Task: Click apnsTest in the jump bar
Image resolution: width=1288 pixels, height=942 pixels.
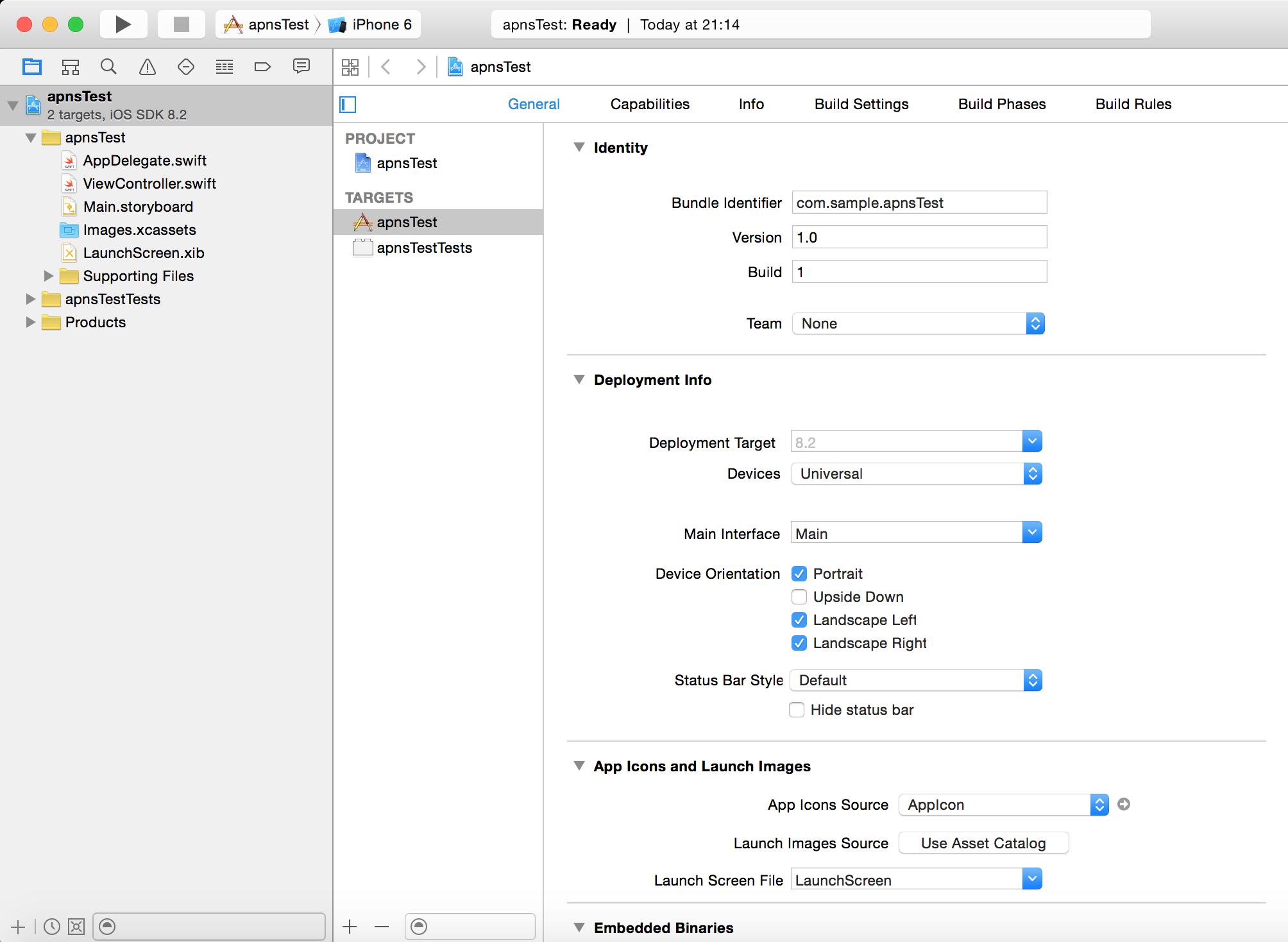Action: [x=490, y=67]
